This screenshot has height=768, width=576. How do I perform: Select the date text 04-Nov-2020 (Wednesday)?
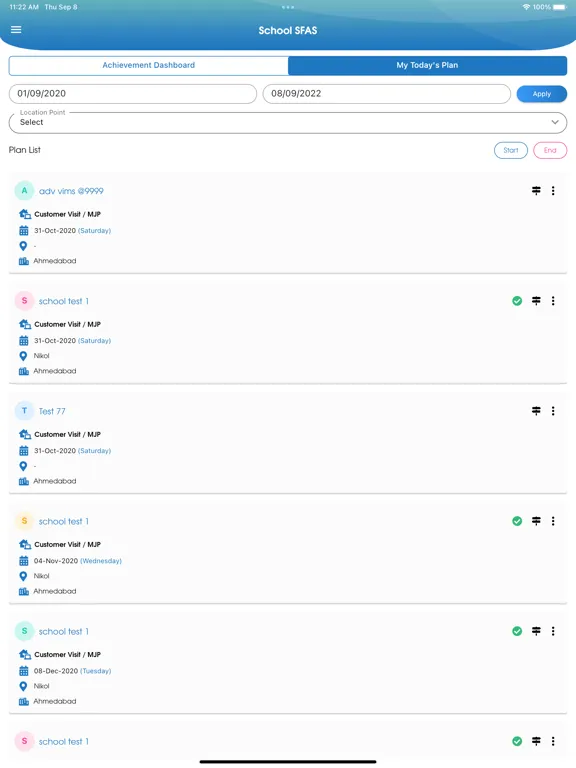click(77, 561)
